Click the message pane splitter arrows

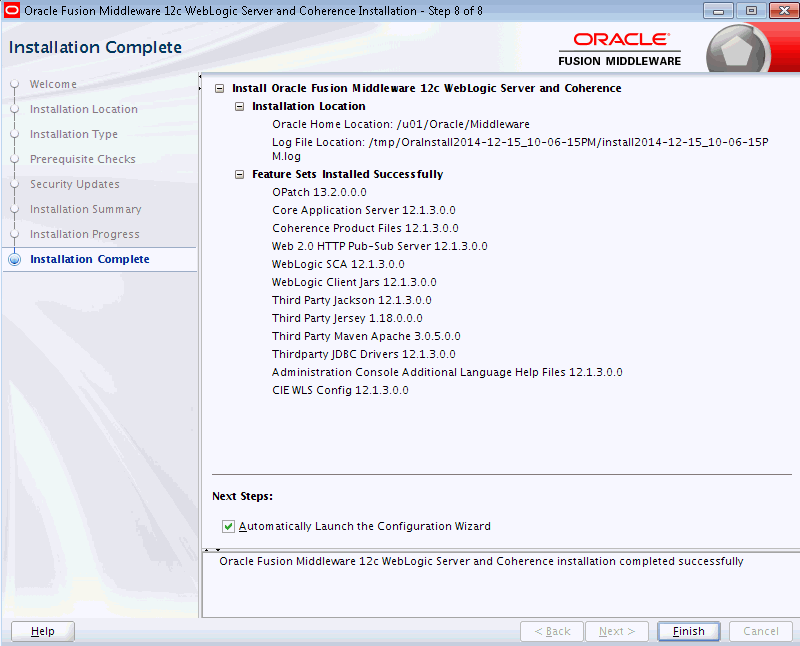[212, 550]
